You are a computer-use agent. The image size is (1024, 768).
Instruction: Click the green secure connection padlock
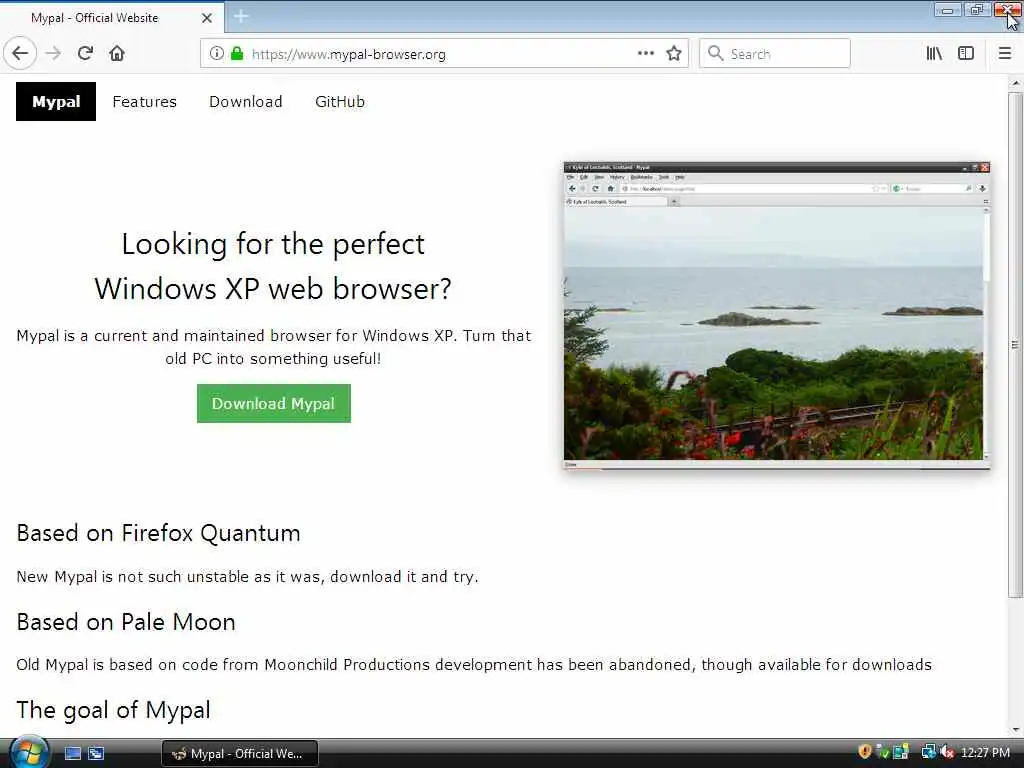point(237,54)
